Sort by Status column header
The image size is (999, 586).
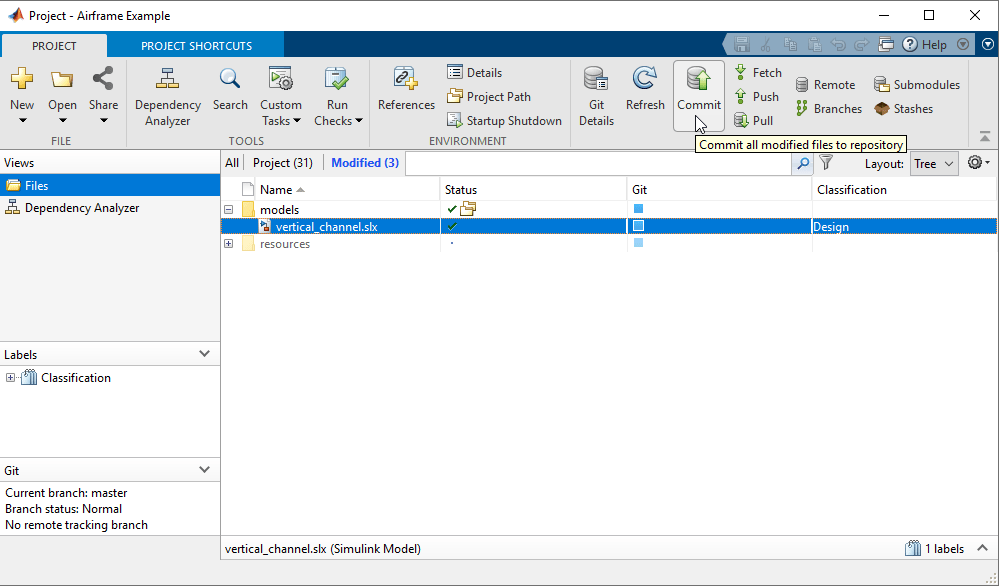pyautogui.click(x=533, y=190)
